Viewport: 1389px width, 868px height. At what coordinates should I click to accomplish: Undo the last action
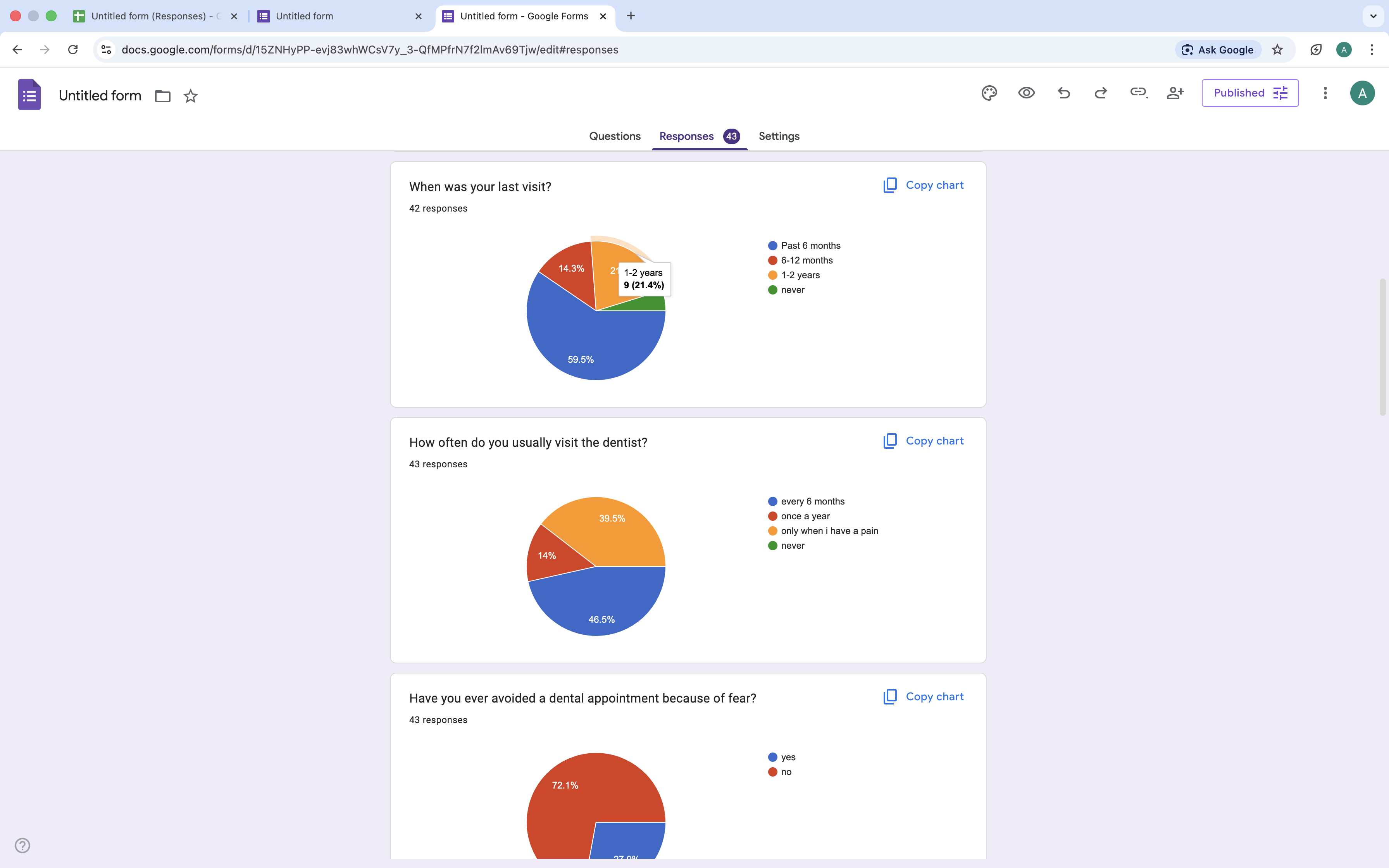[1063, 93]
